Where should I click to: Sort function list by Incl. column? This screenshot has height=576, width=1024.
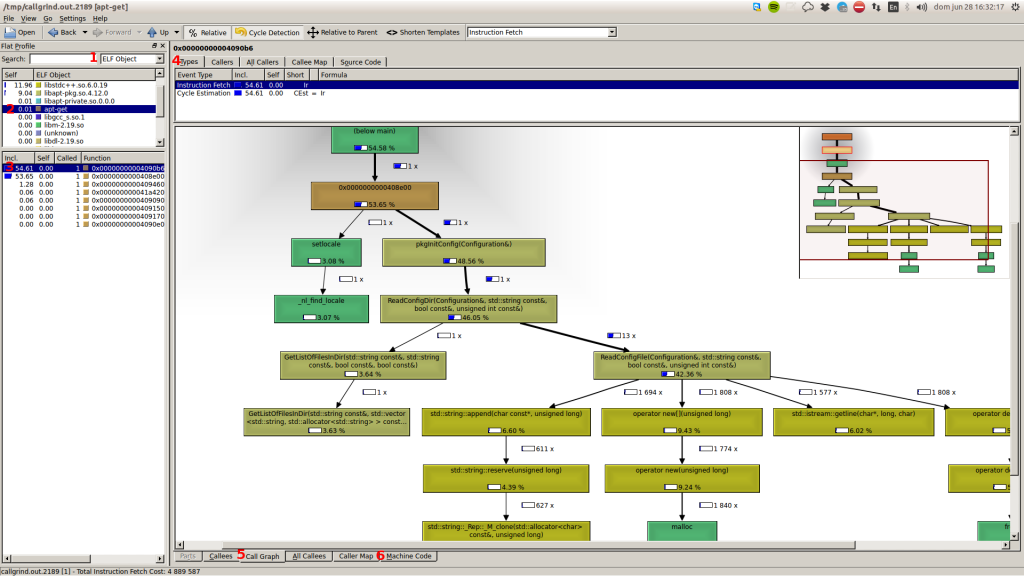pos(18,158)
